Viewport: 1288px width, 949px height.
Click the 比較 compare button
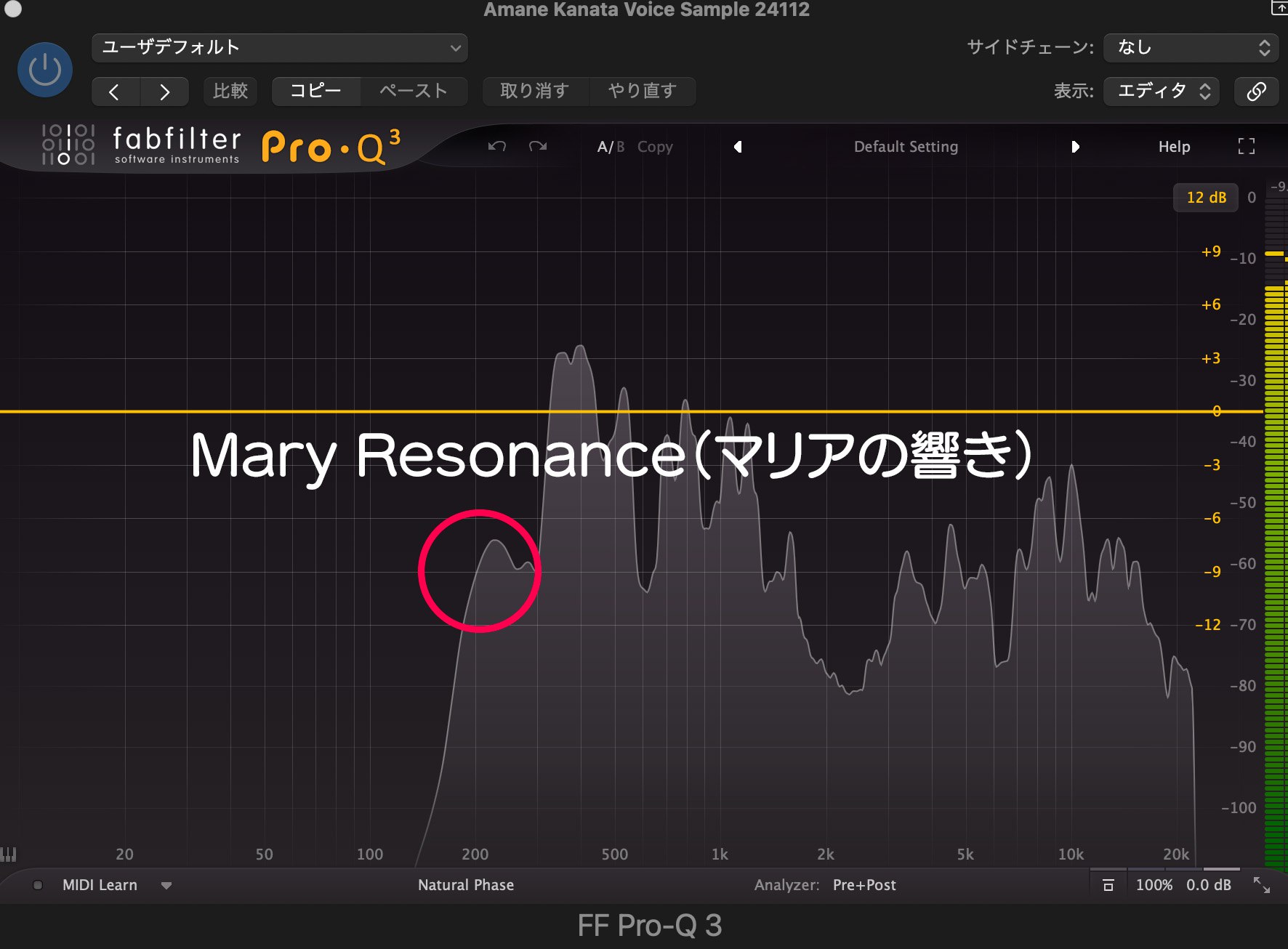[230, 92]
